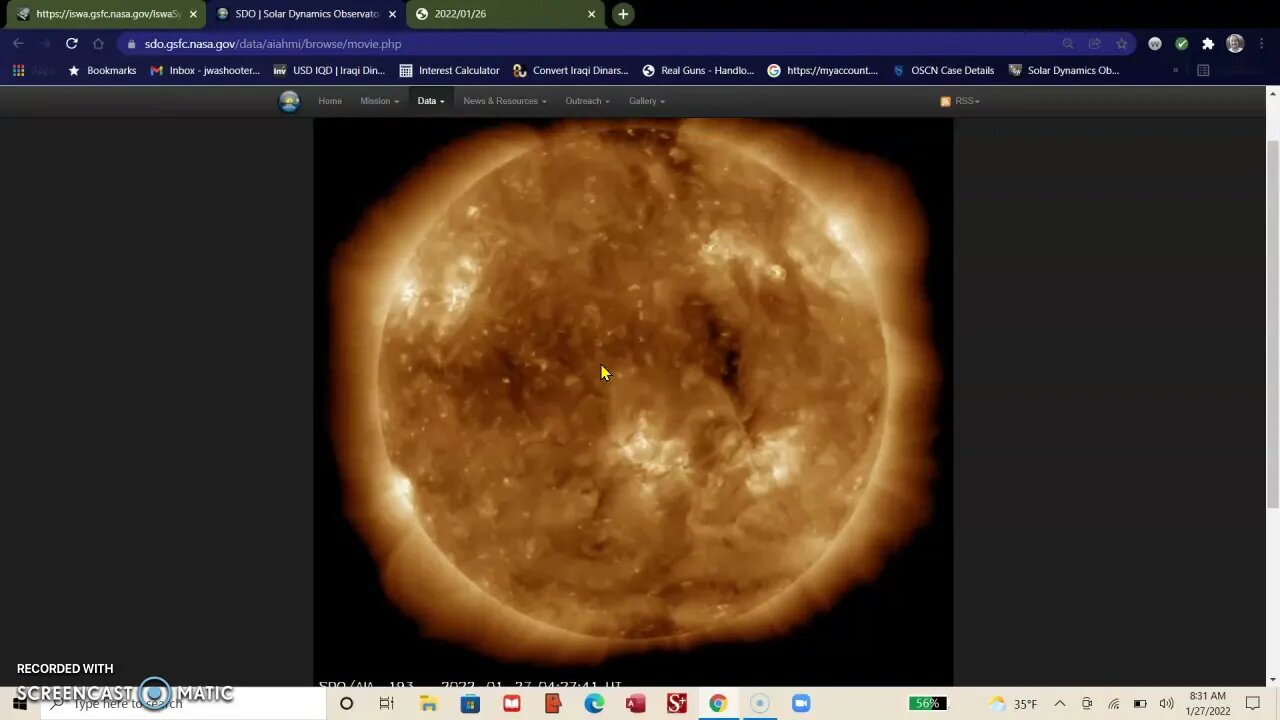Screen dimensions: 1280x720
Task: Open the RSS feed dropdown
Action: pos(960,101)
